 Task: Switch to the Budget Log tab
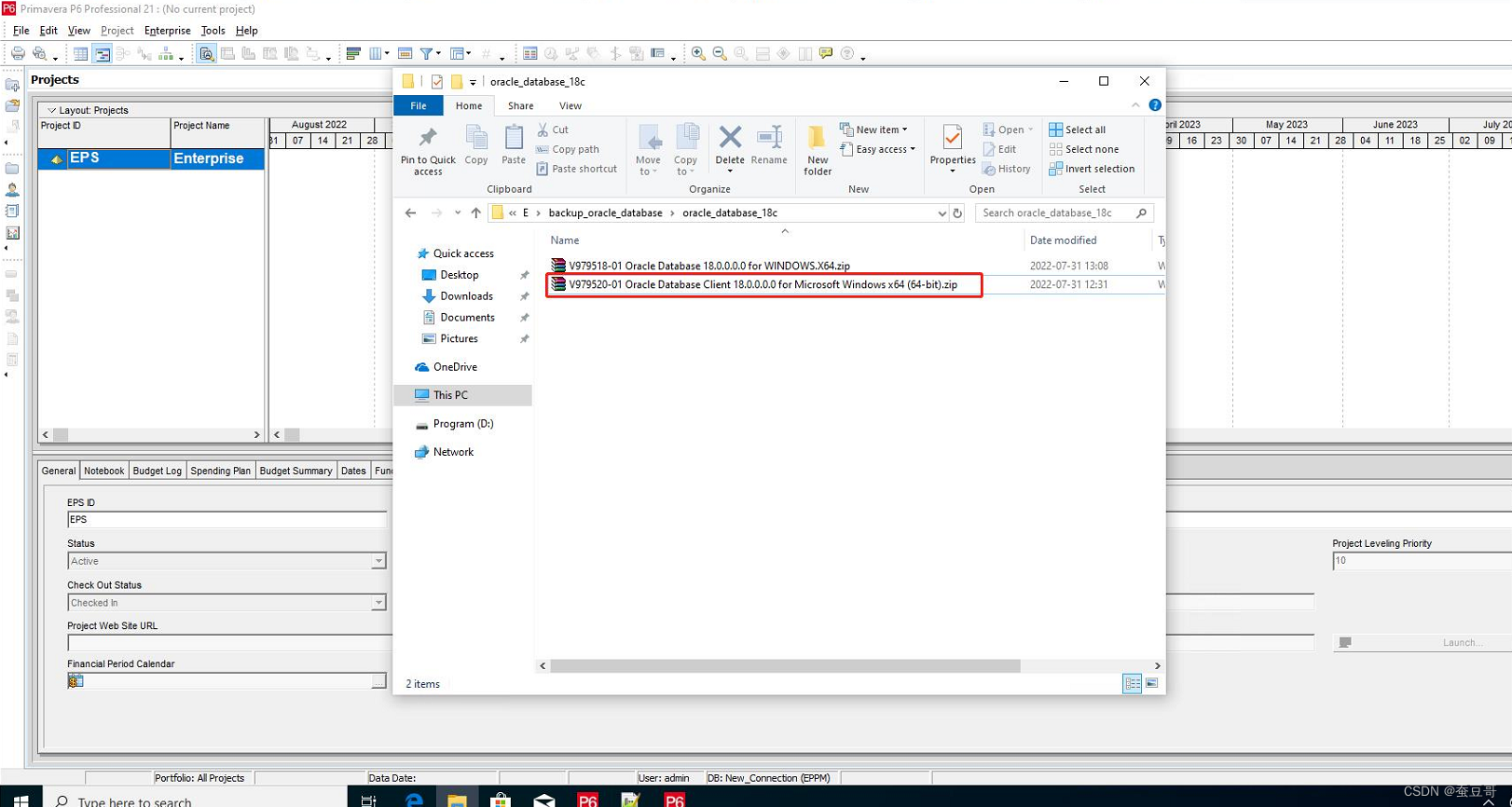157,471
